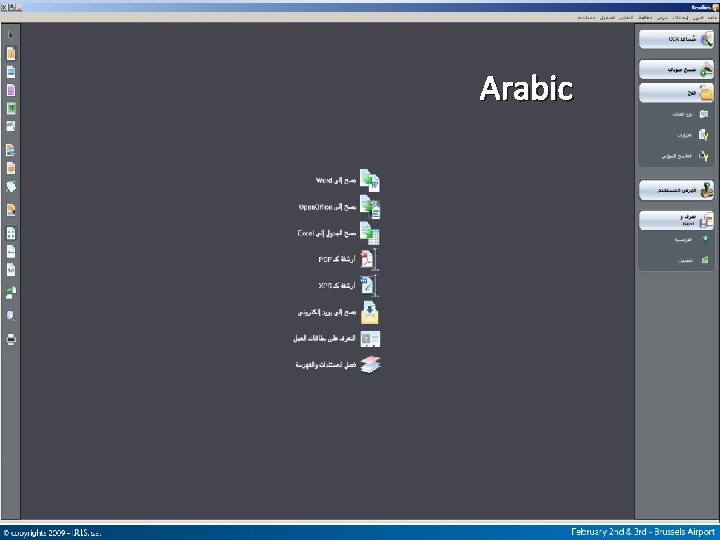This screenshot has width=720, height=540.
Task: Click the scan to Word icon
Action: [x=370, y=180]
